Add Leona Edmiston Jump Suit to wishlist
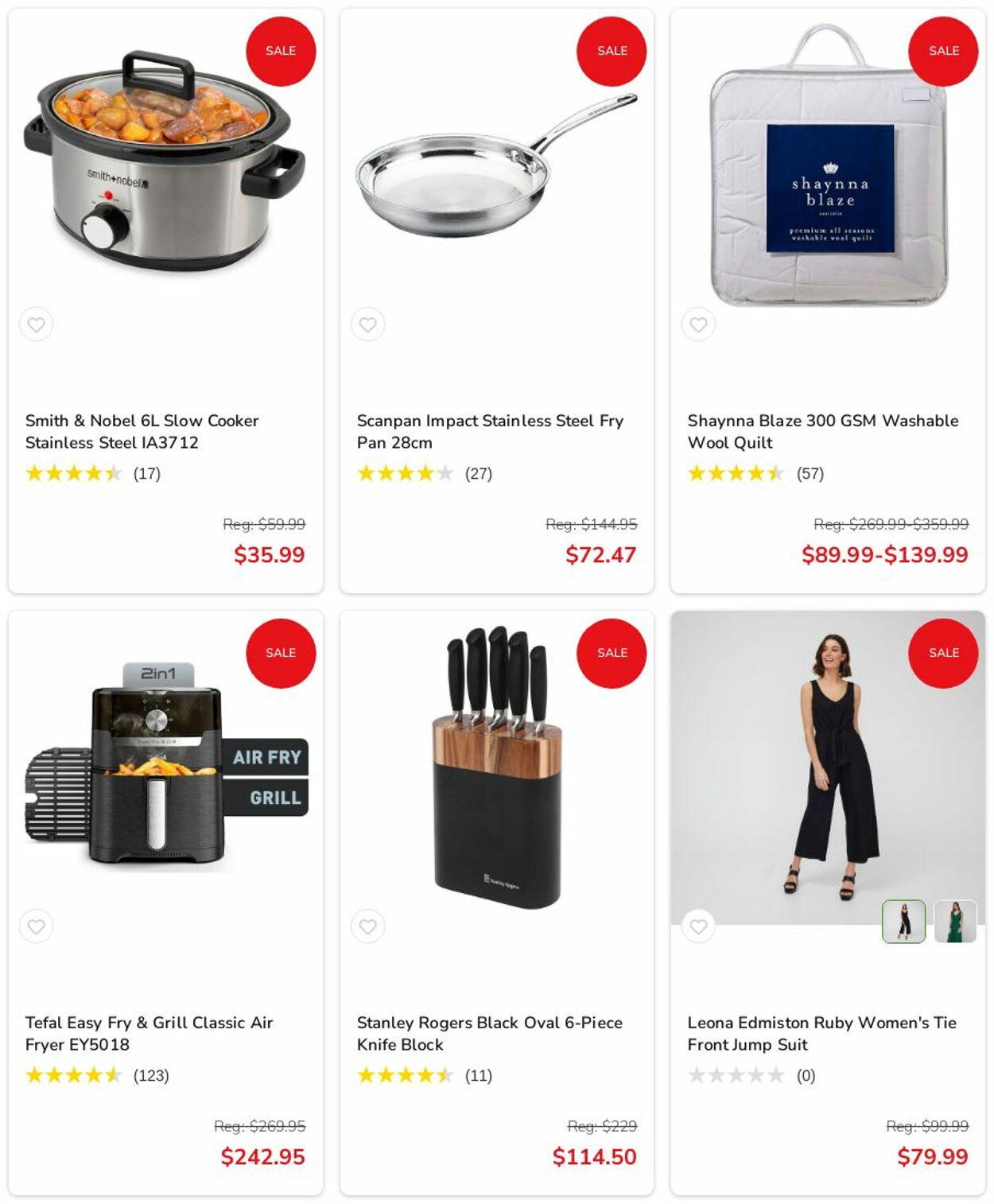 click(698, 926)
